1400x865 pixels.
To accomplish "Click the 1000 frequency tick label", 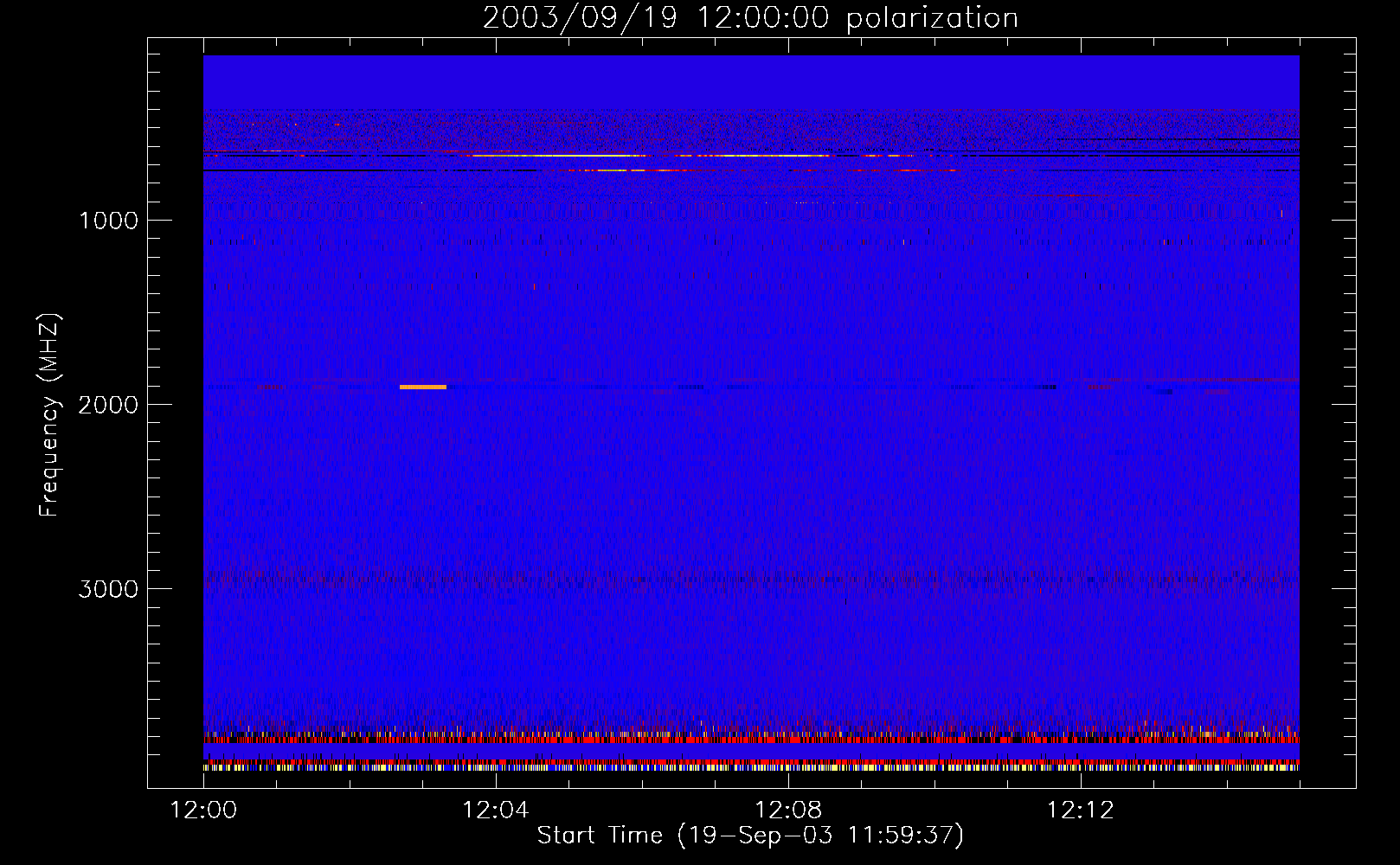I will point(108,221).
